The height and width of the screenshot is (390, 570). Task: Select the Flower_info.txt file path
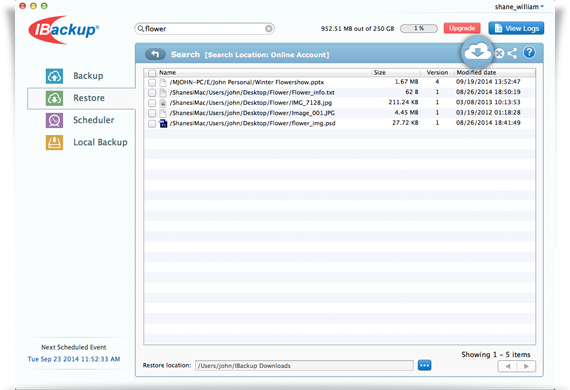pyautogui.click(x=252, y=93)
